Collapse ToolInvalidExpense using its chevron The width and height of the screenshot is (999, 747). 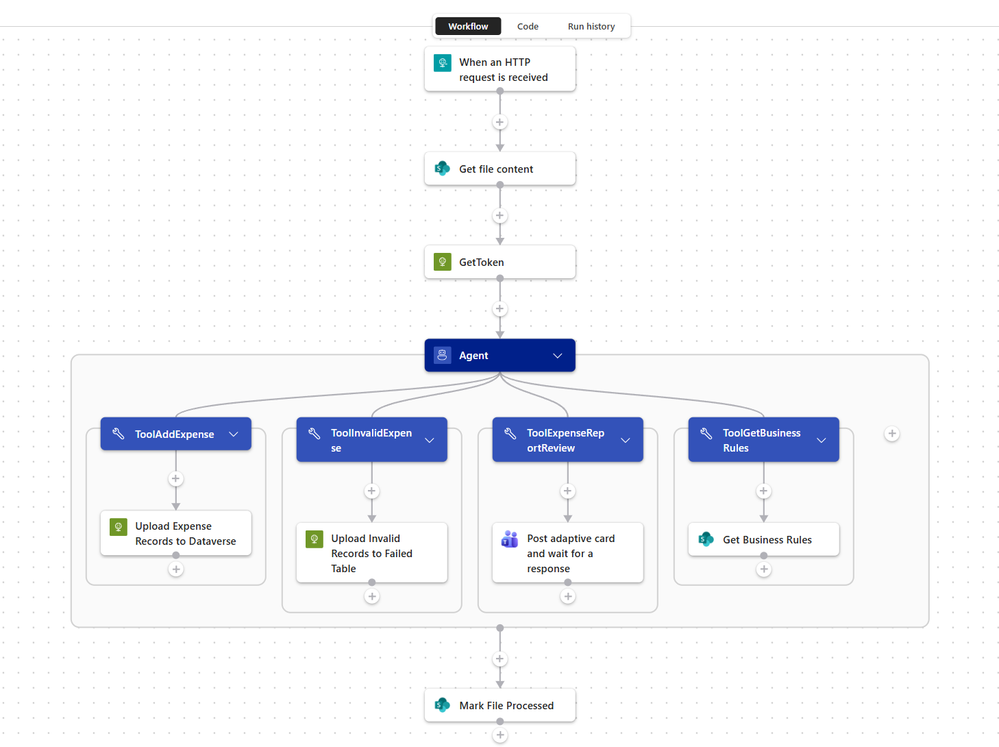pos(429,440)
